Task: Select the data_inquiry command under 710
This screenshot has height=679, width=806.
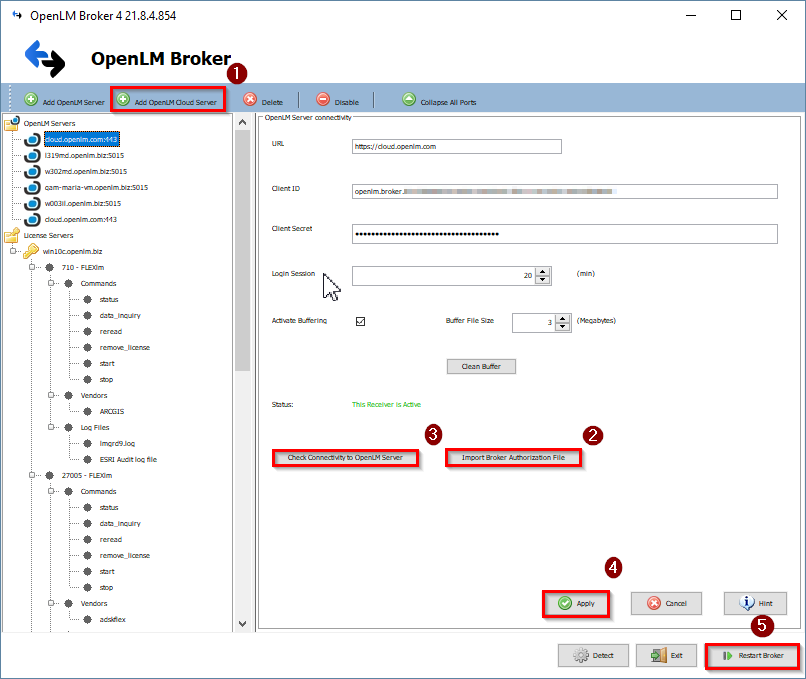Action: point(119,315)
